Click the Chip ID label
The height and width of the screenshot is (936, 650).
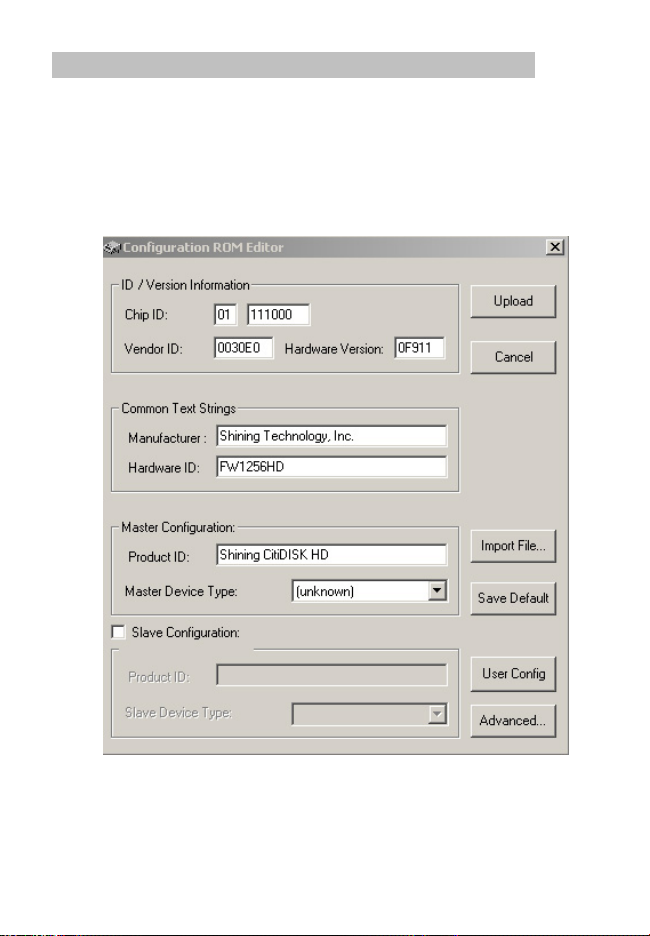tap(146, 315)
